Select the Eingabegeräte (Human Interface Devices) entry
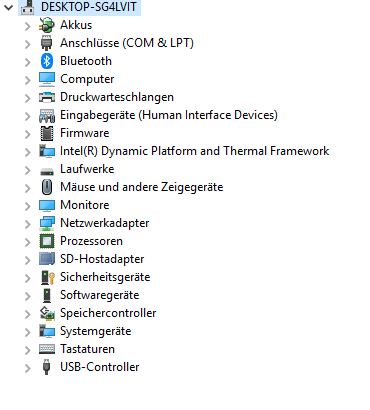 (169, 115)
